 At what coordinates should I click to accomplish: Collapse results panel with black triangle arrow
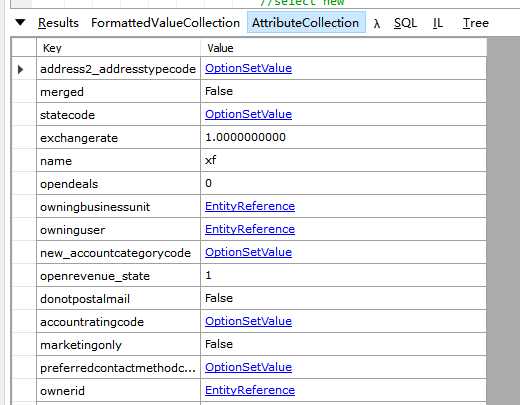coord(20,22)
